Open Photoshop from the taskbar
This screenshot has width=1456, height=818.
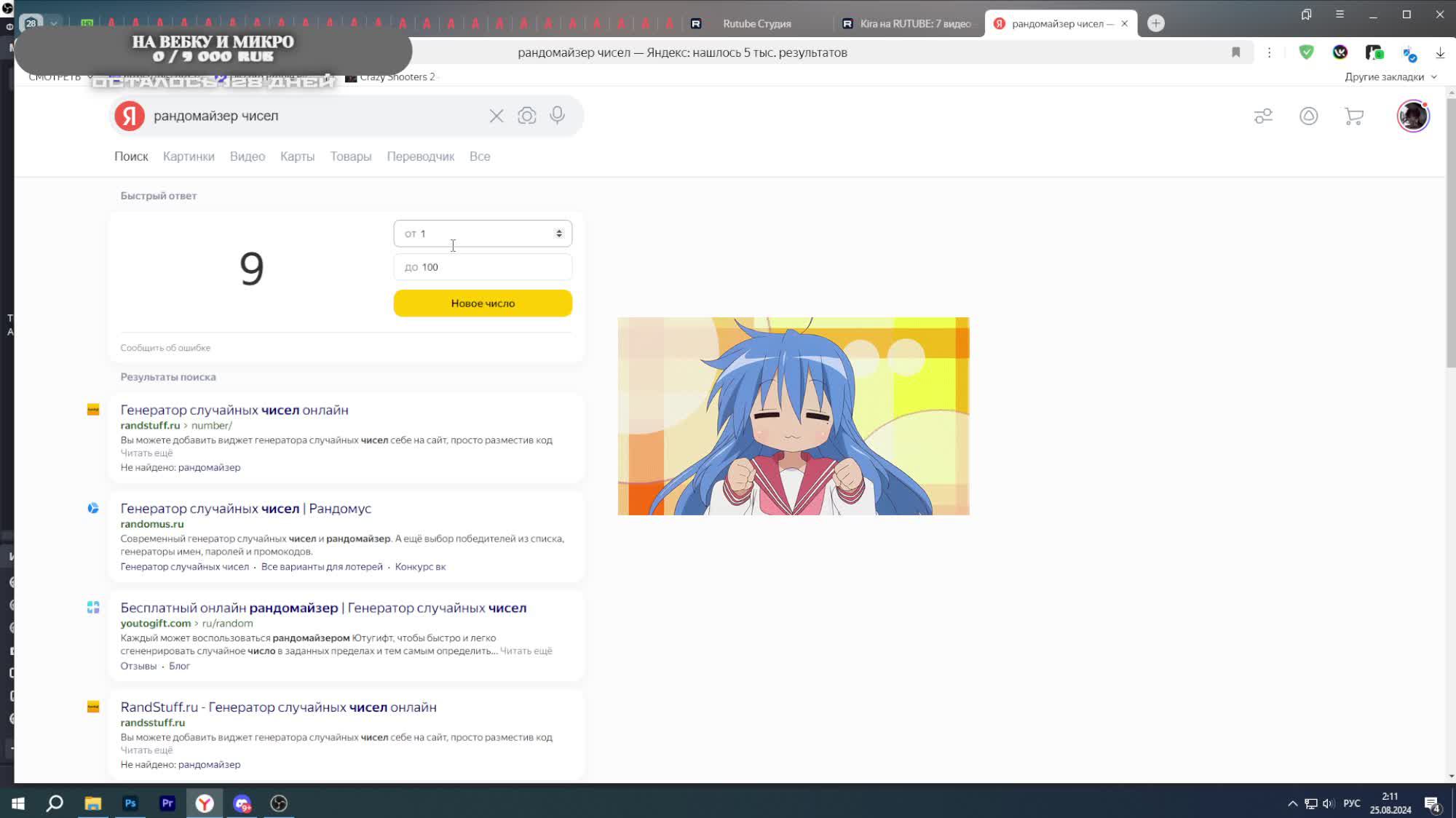[130, 803]
